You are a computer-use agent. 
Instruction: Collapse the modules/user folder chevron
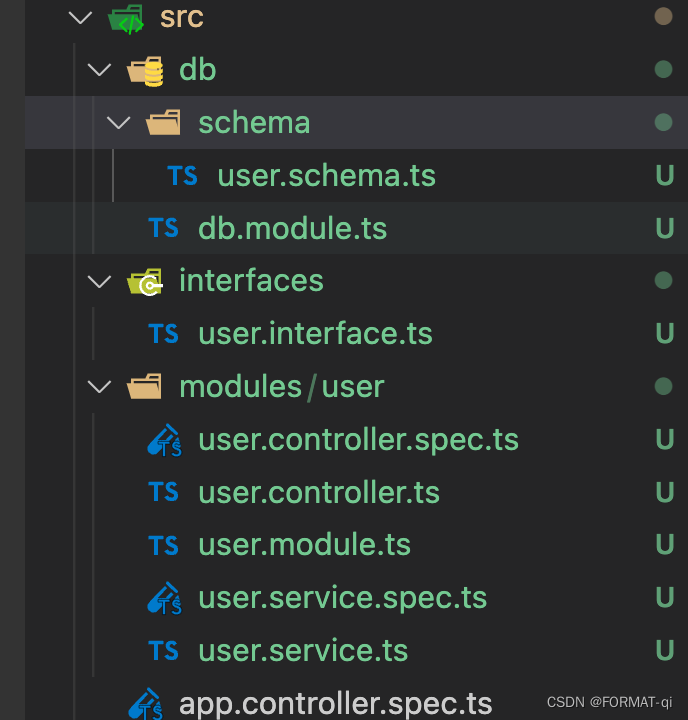coord(99,387)
